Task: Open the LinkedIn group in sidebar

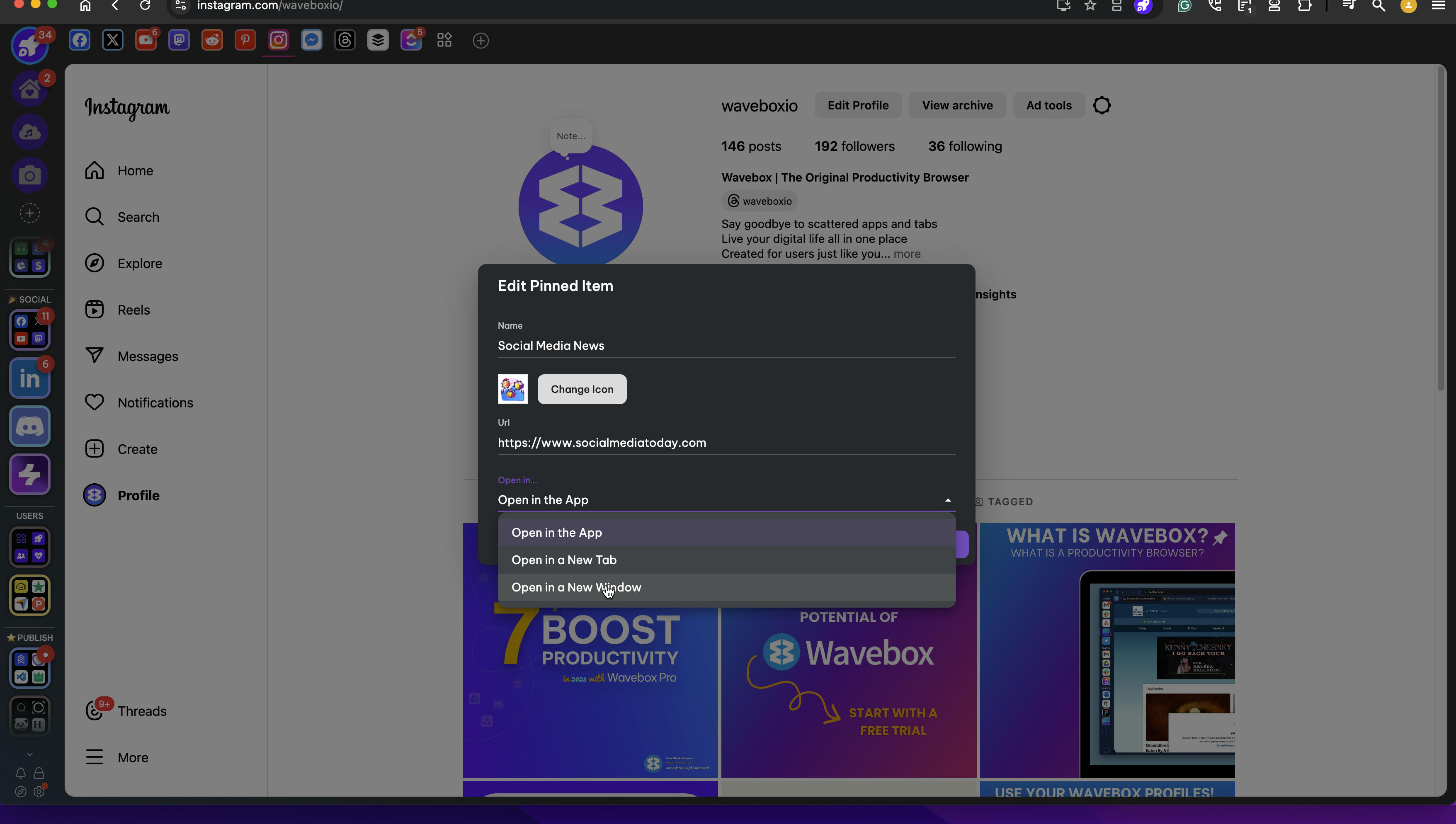Action: point(30,378)
